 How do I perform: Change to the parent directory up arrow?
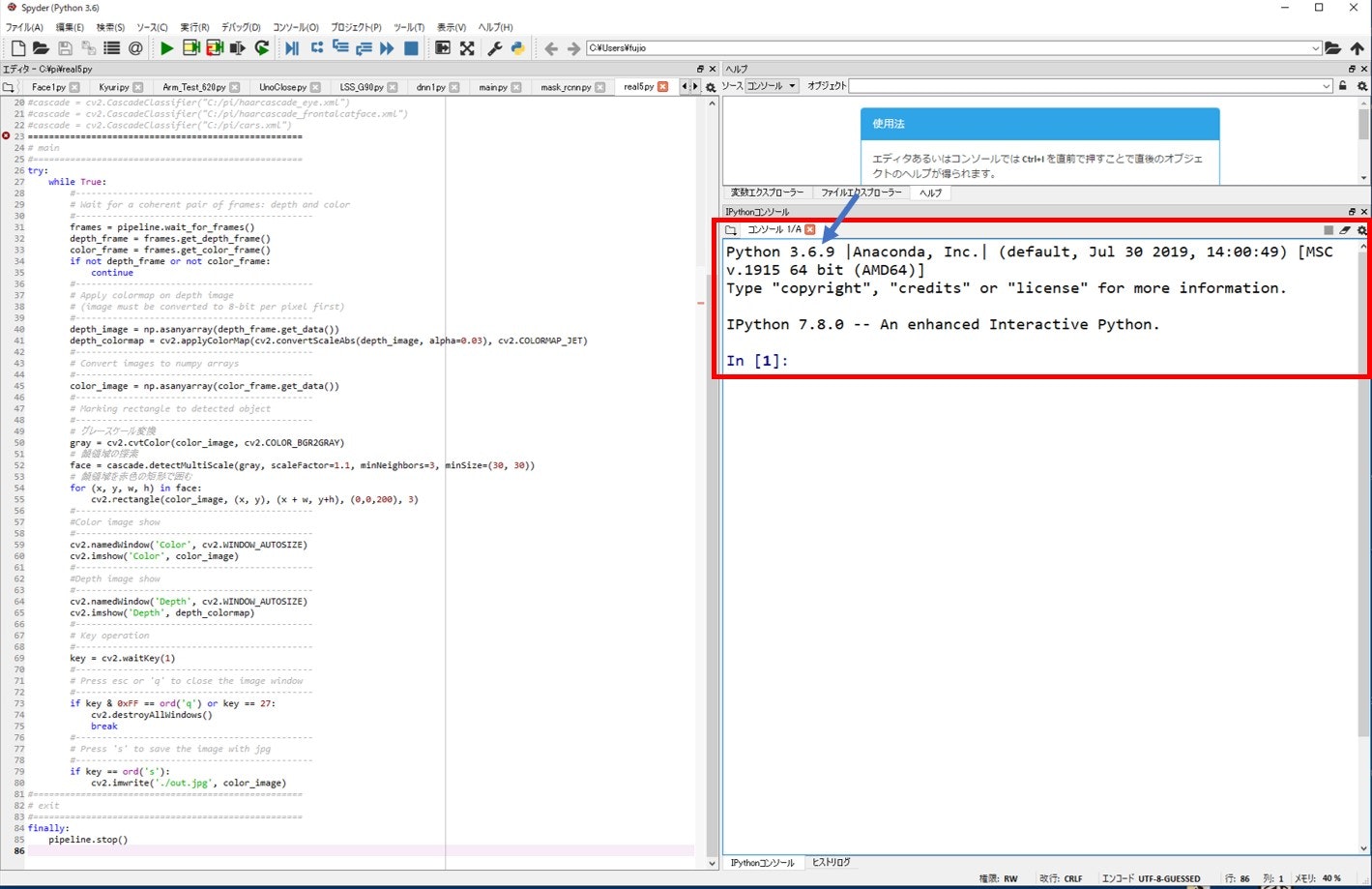[1357, 48]
